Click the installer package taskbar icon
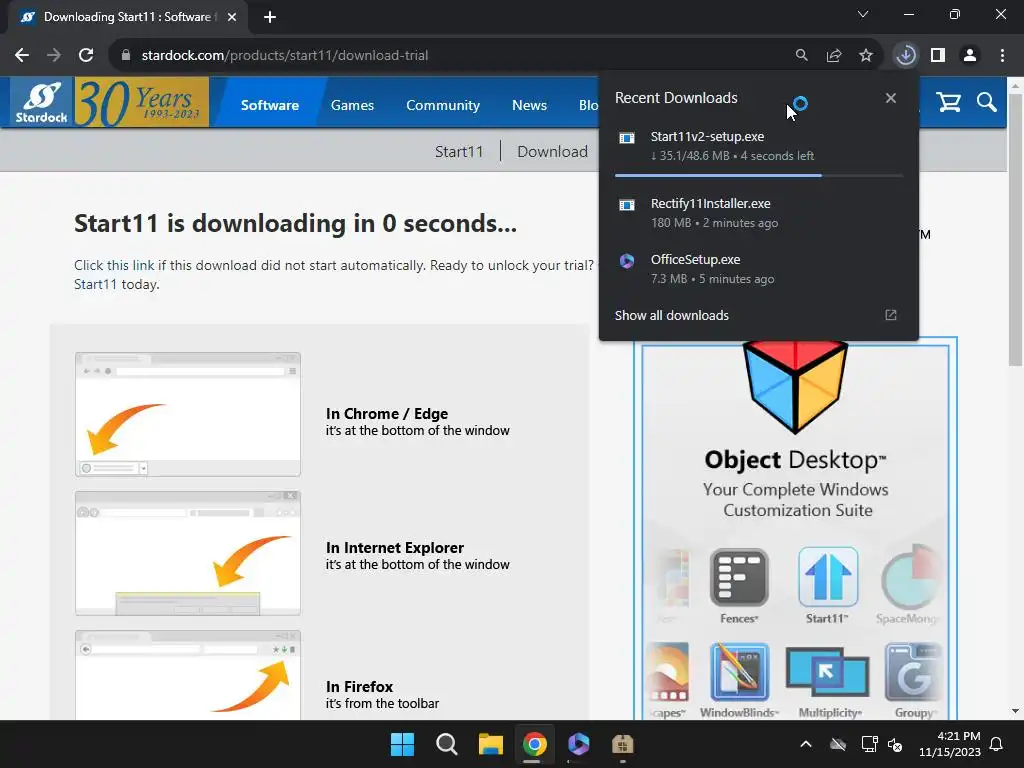Screen dimensions: 1024x768 [x=622, y=744]
